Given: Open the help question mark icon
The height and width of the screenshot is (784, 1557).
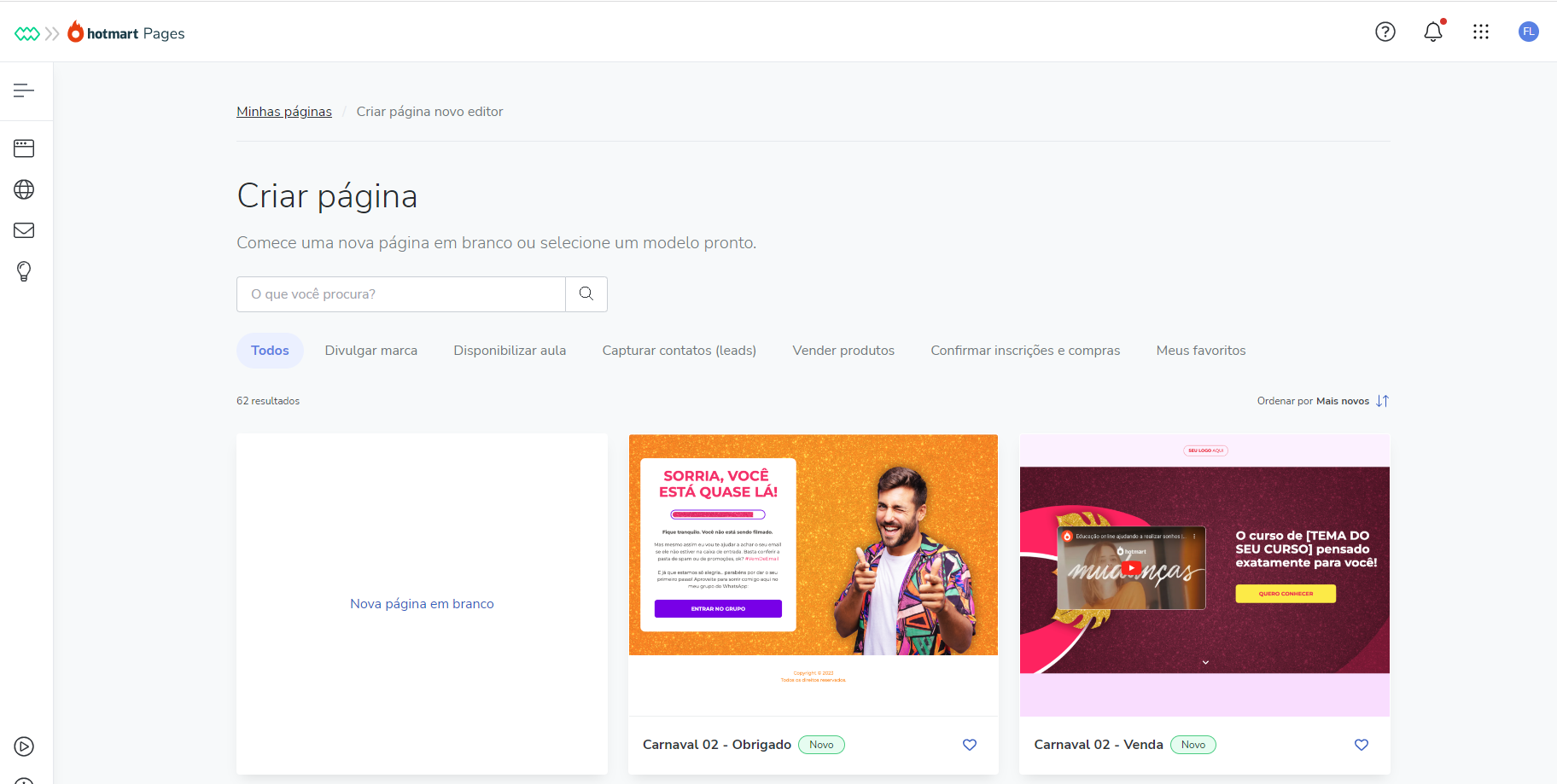Looking at the screenshot, I should pos(1385,32).
